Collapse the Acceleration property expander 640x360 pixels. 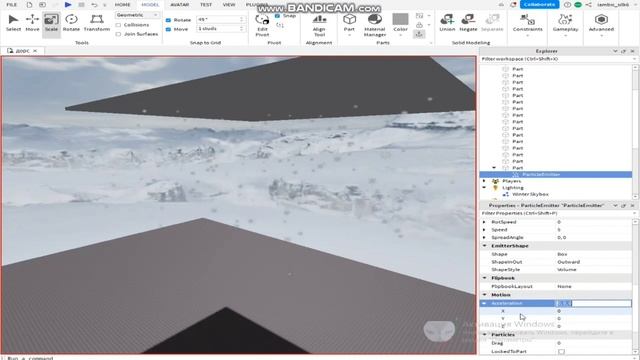[484, 303]
